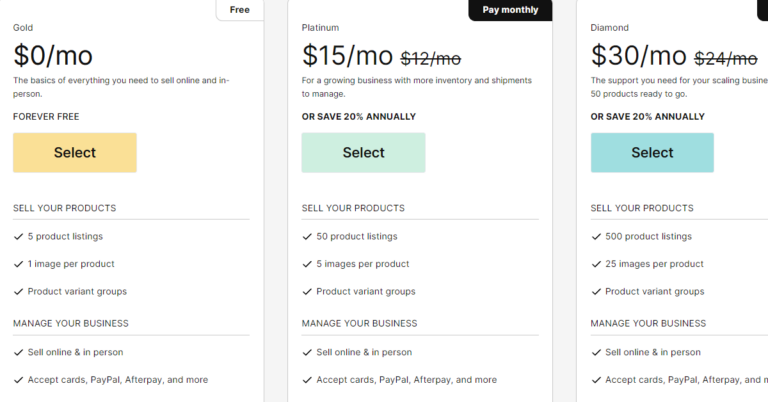Viewport: 768px width, 402px height.
Task: Click the checkmark next to "5 images per product"
Action: [307, 264]
